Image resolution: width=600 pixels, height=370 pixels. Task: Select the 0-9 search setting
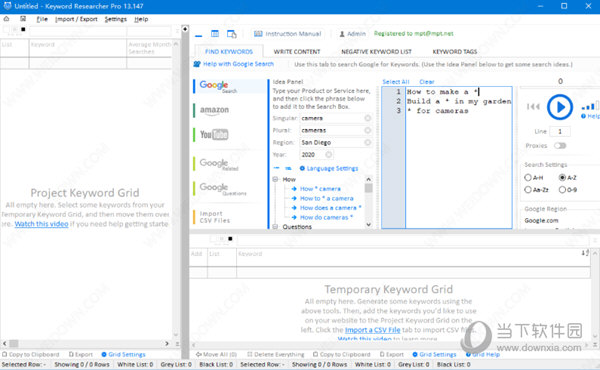point(568,189)
